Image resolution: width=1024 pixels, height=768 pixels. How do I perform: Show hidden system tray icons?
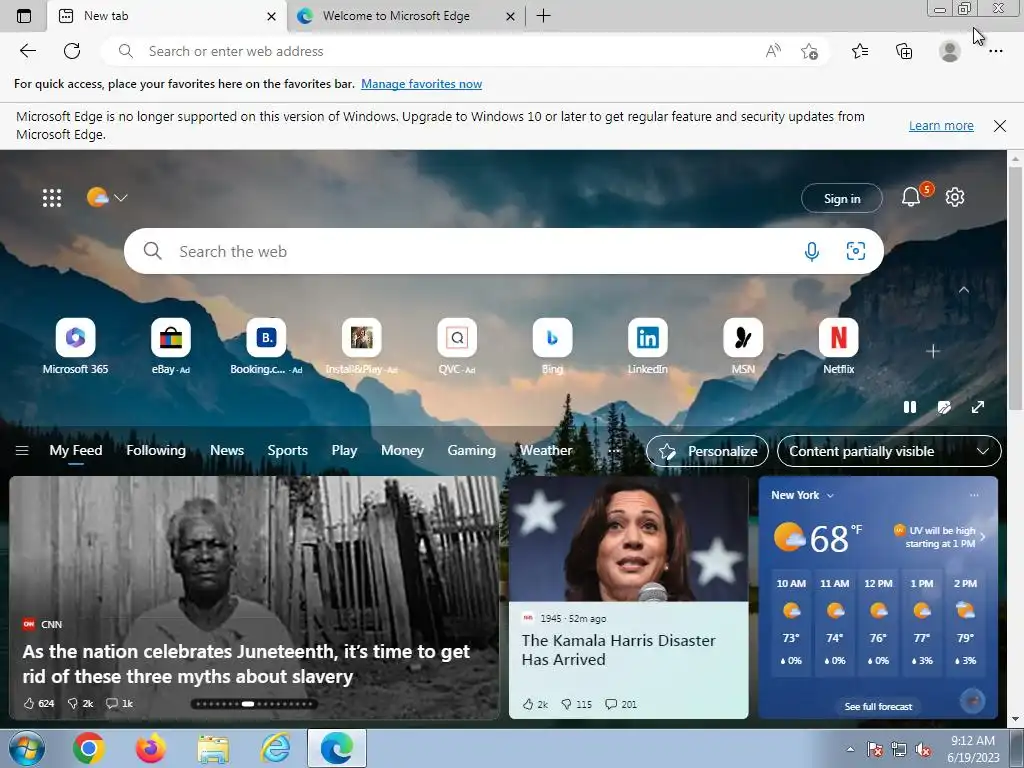pyautogui.click(x=850, y=749)
